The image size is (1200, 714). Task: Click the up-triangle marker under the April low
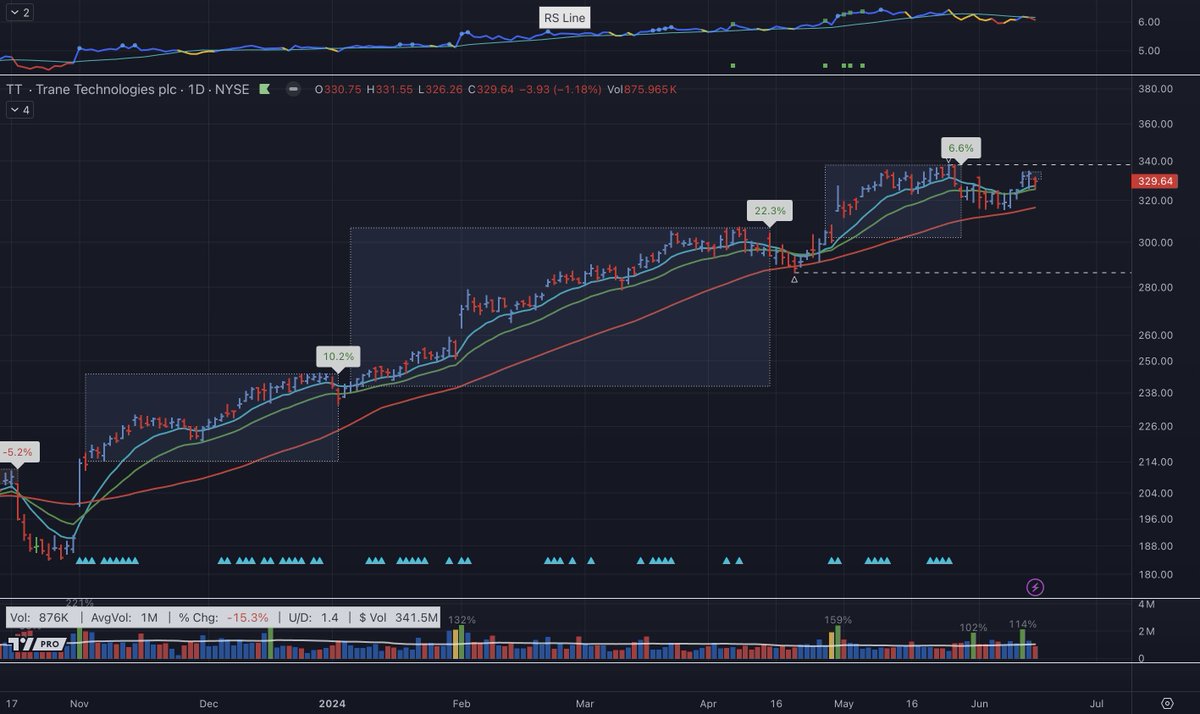point(794,279)
